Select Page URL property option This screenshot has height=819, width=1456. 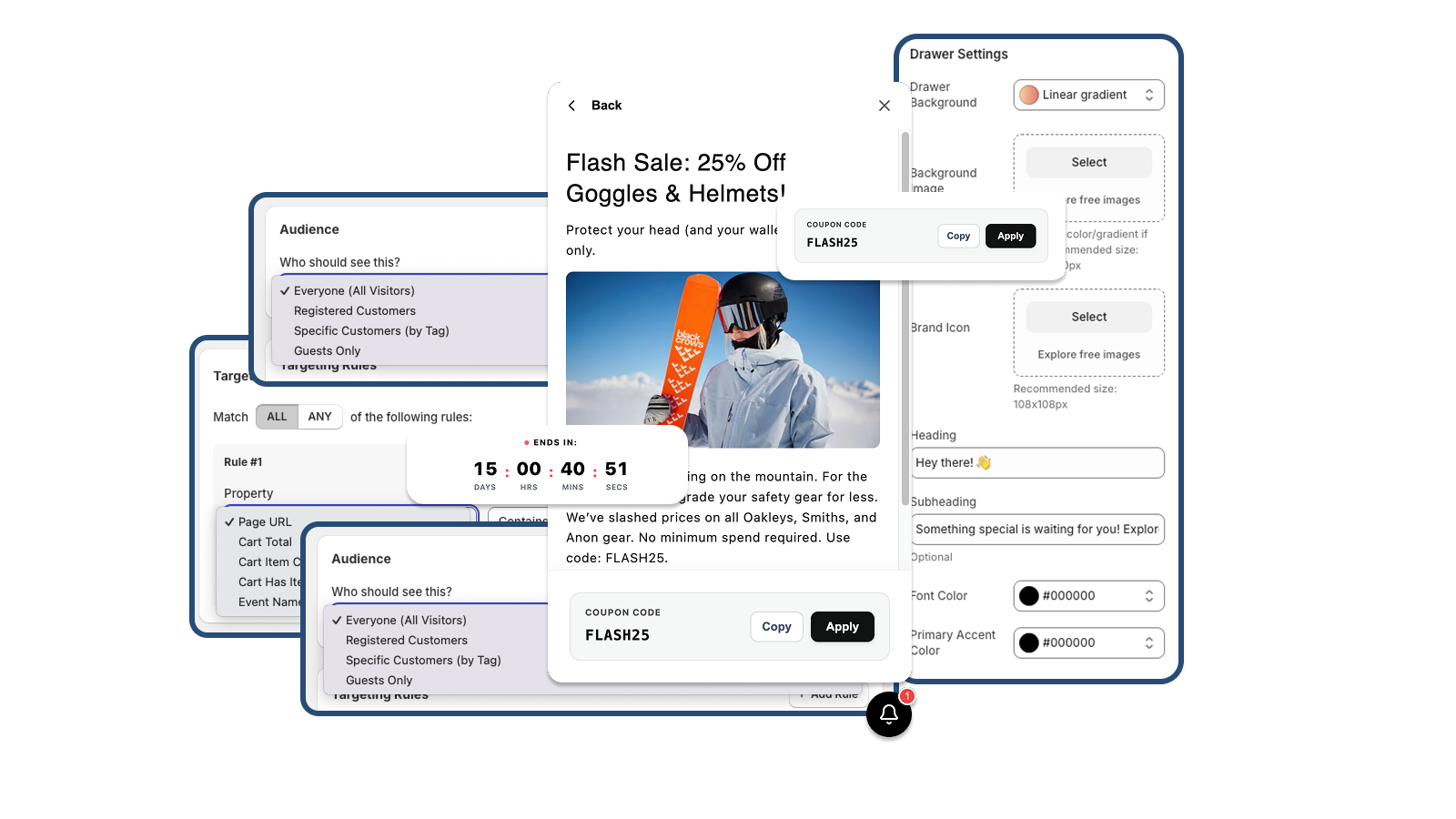265,522
